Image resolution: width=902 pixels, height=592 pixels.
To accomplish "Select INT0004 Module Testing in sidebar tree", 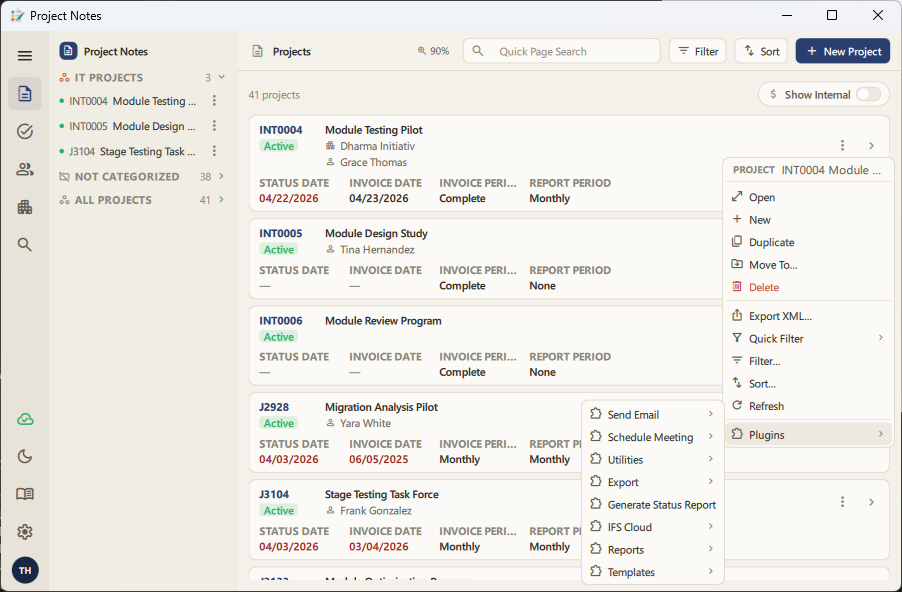I will click(133, 101).
